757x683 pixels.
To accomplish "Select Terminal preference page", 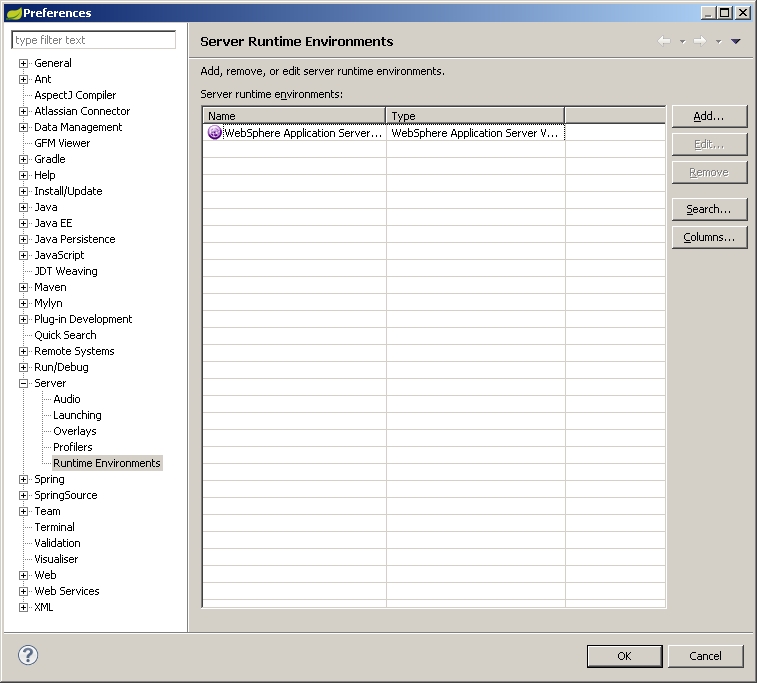I will [x=55, y=527].
